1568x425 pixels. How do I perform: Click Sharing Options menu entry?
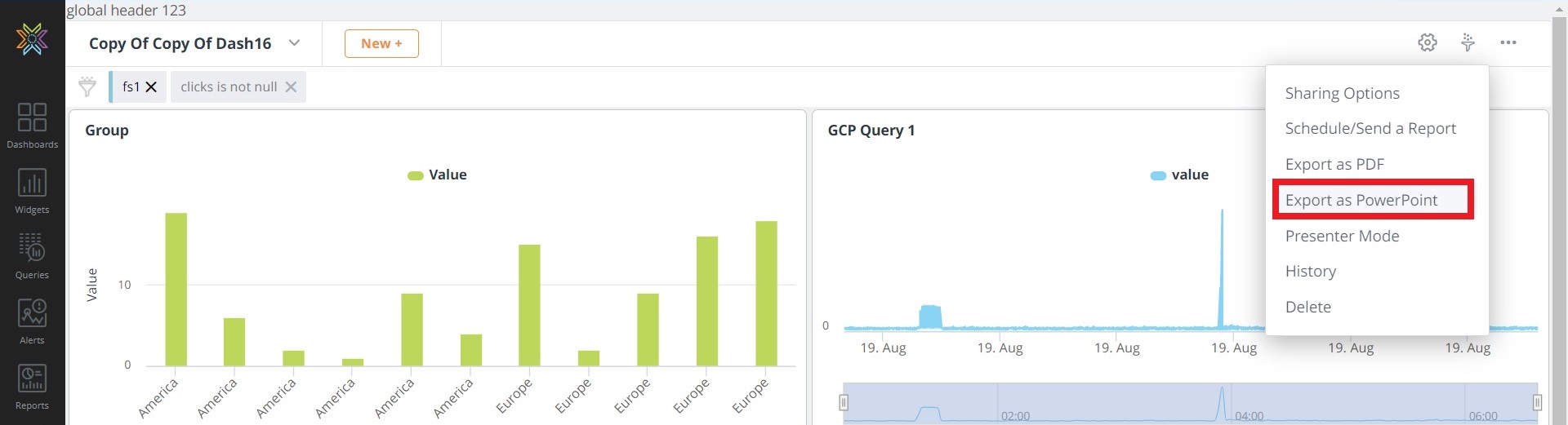pyautogui.click(x=1342, y=93)
